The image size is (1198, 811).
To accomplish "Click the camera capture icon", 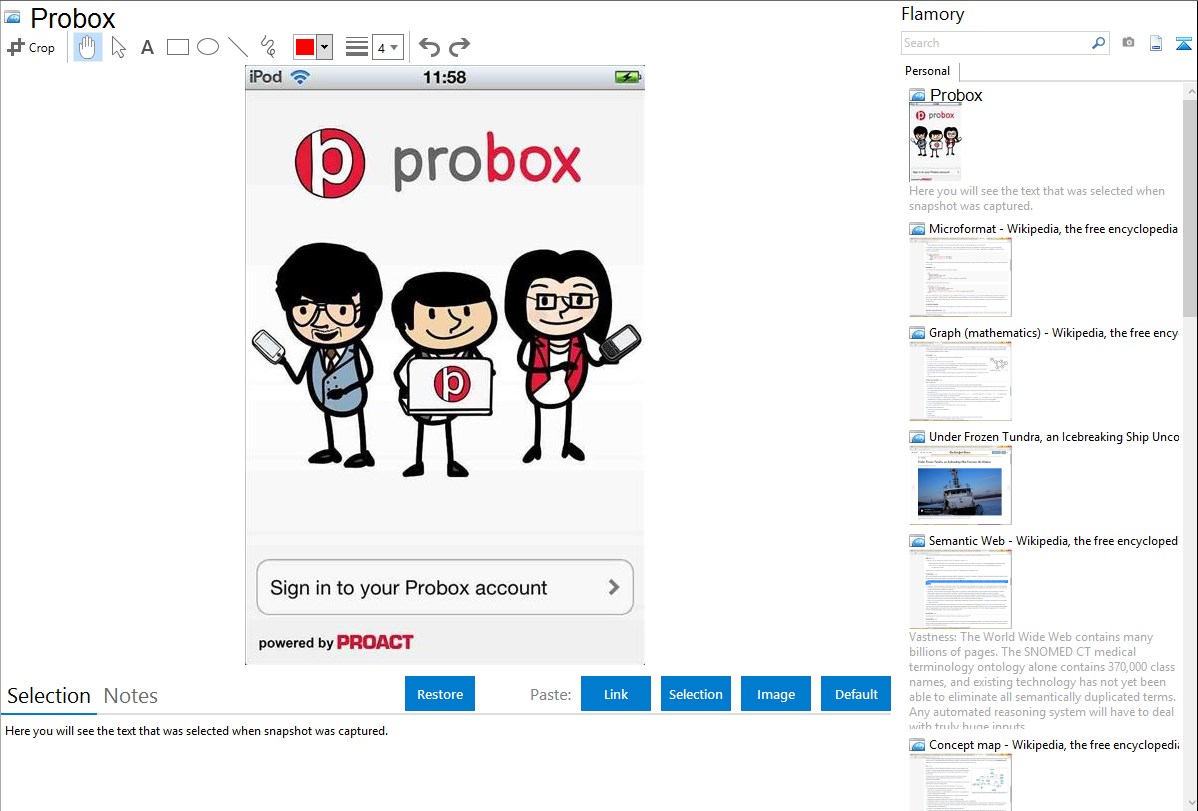I will coord(1128,43).
